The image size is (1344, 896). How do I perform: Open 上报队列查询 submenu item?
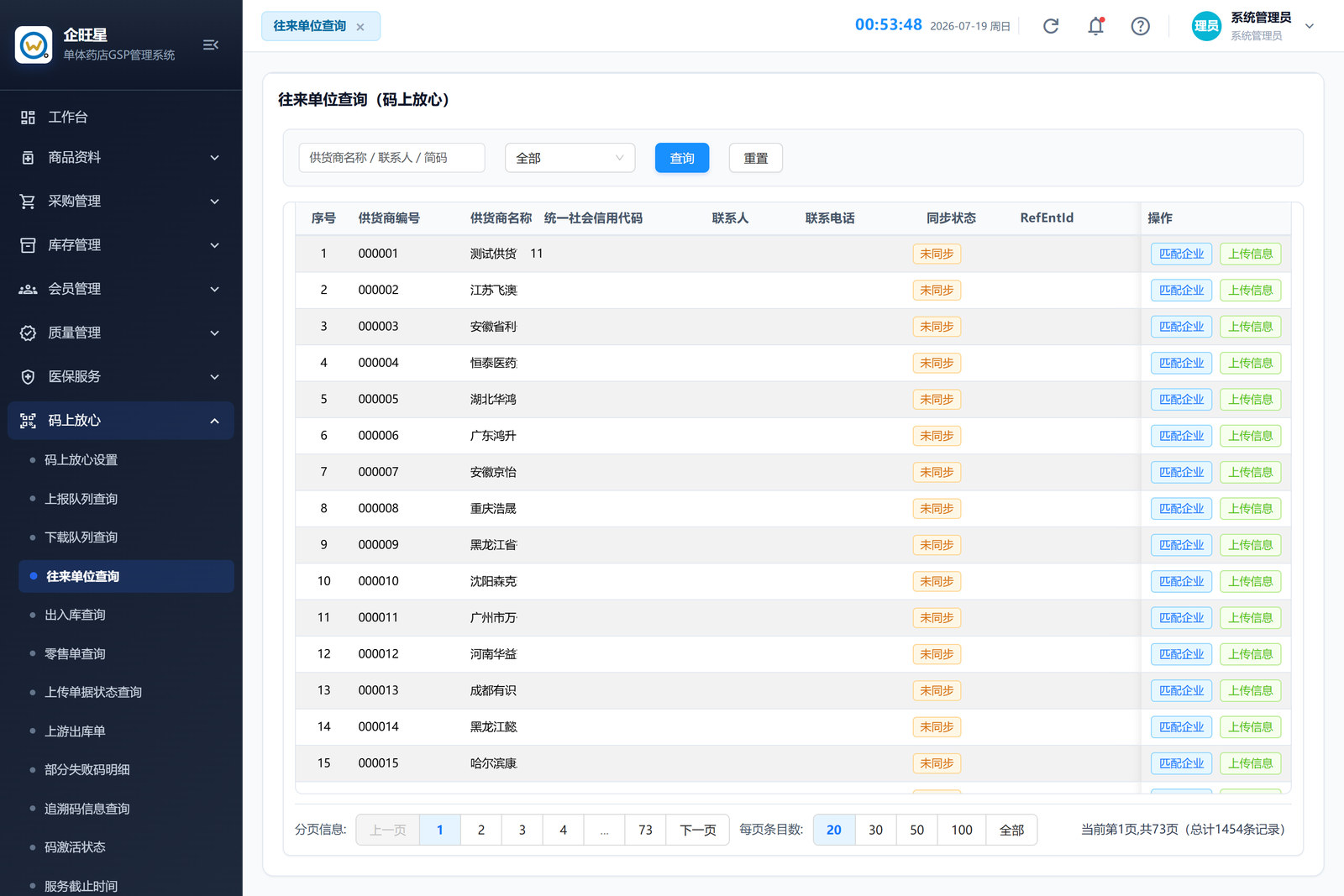[x=81, y=499]
